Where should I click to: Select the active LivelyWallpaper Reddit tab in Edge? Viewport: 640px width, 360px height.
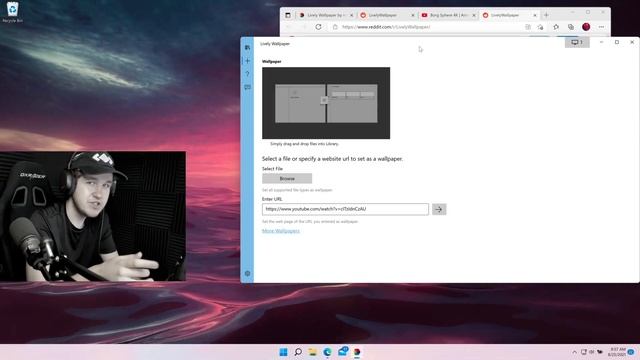pyautogui.click(x=509, y=15)
